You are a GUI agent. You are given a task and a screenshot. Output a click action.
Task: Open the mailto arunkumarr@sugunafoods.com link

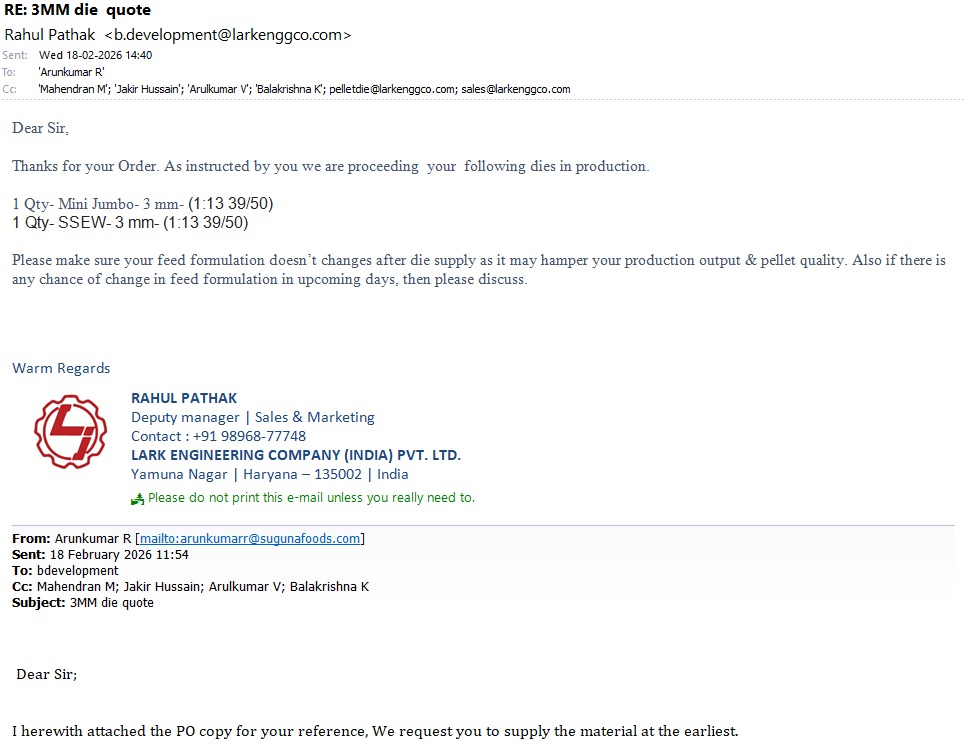tap(250, 538)
